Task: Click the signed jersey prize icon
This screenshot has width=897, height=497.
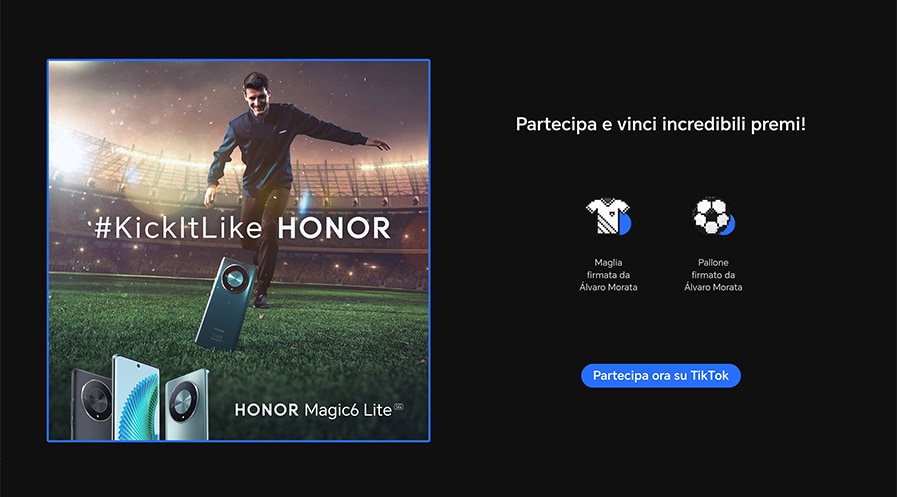Action: click(x=608, y=216)
